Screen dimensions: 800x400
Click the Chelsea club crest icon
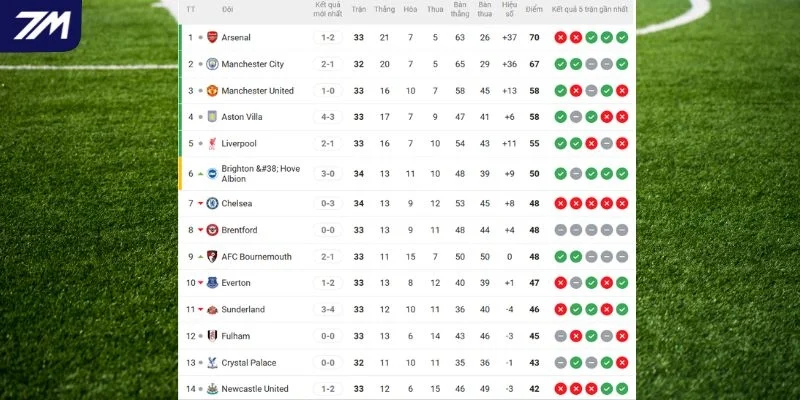[x=212, y=203]
